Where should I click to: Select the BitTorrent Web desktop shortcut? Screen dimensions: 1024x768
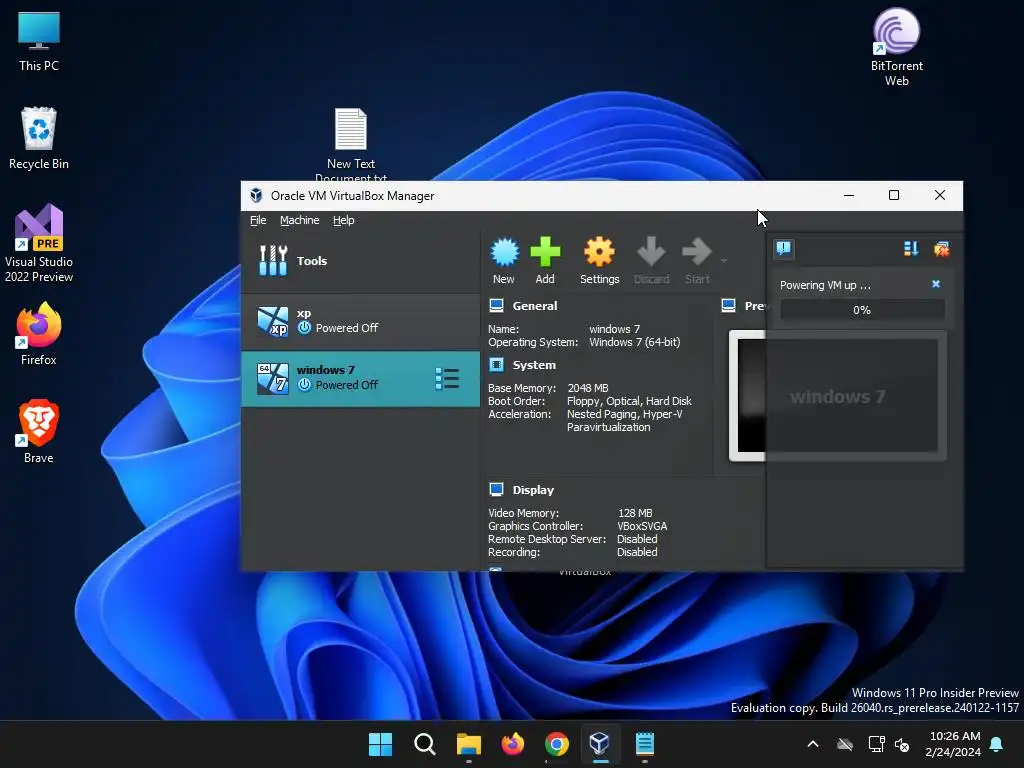[897, 47]
